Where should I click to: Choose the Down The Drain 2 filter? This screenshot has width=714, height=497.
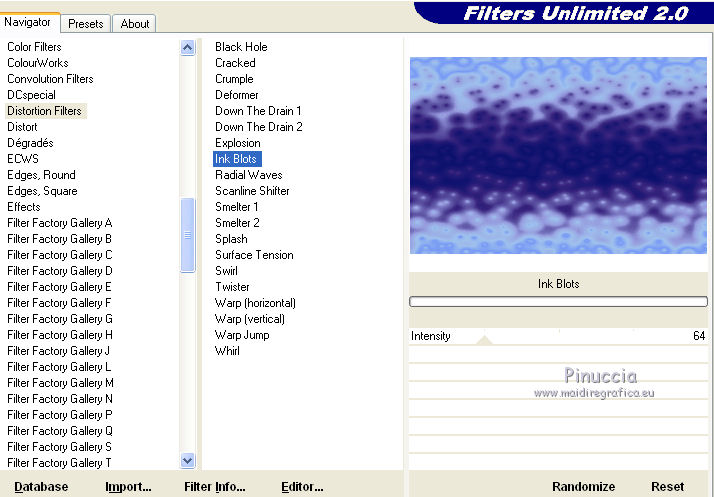[x=259, y=127]
